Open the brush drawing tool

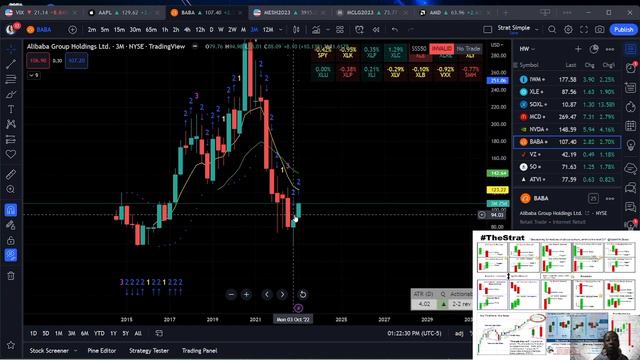click(11, 95)
